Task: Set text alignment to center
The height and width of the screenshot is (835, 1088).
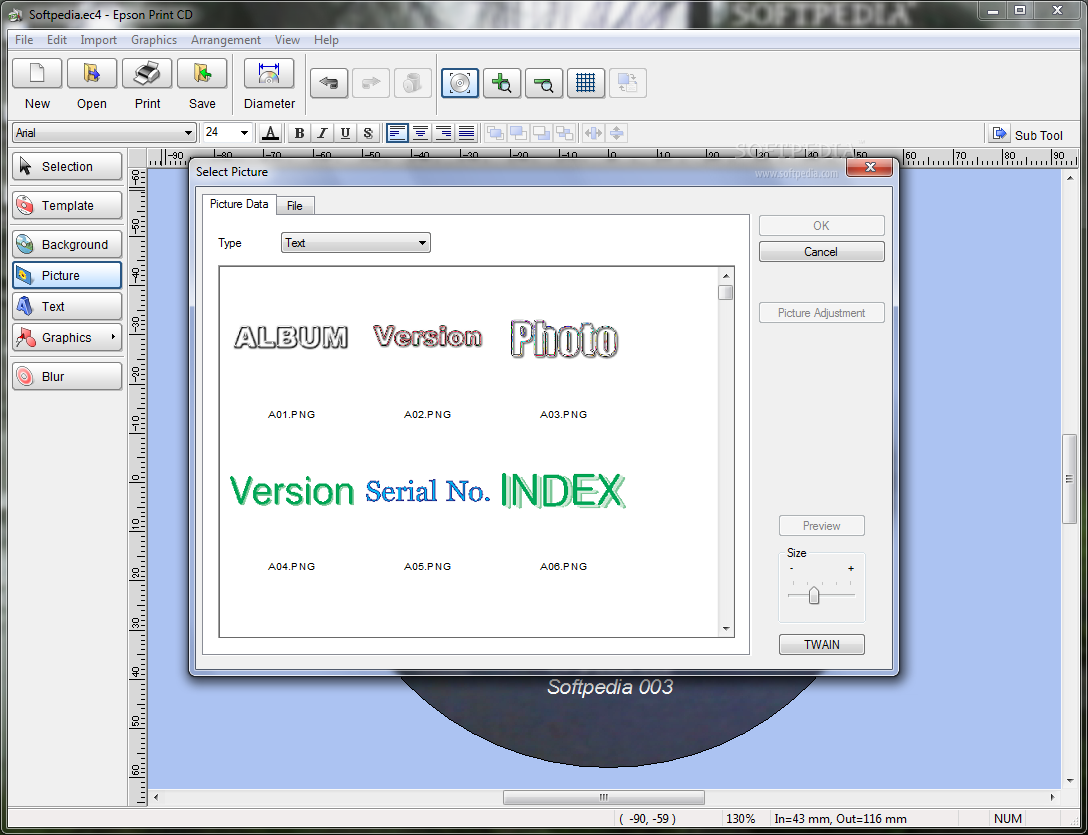Action: pos(420,133)
